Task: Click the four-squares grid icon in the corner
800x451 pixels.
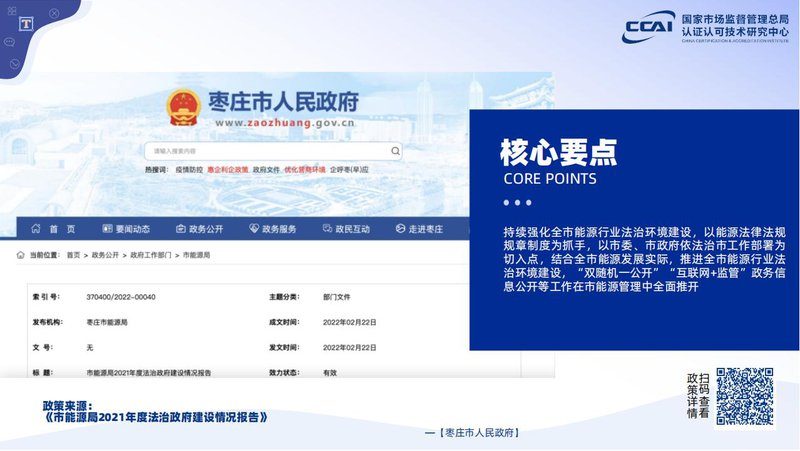Action: click(12, 11)
